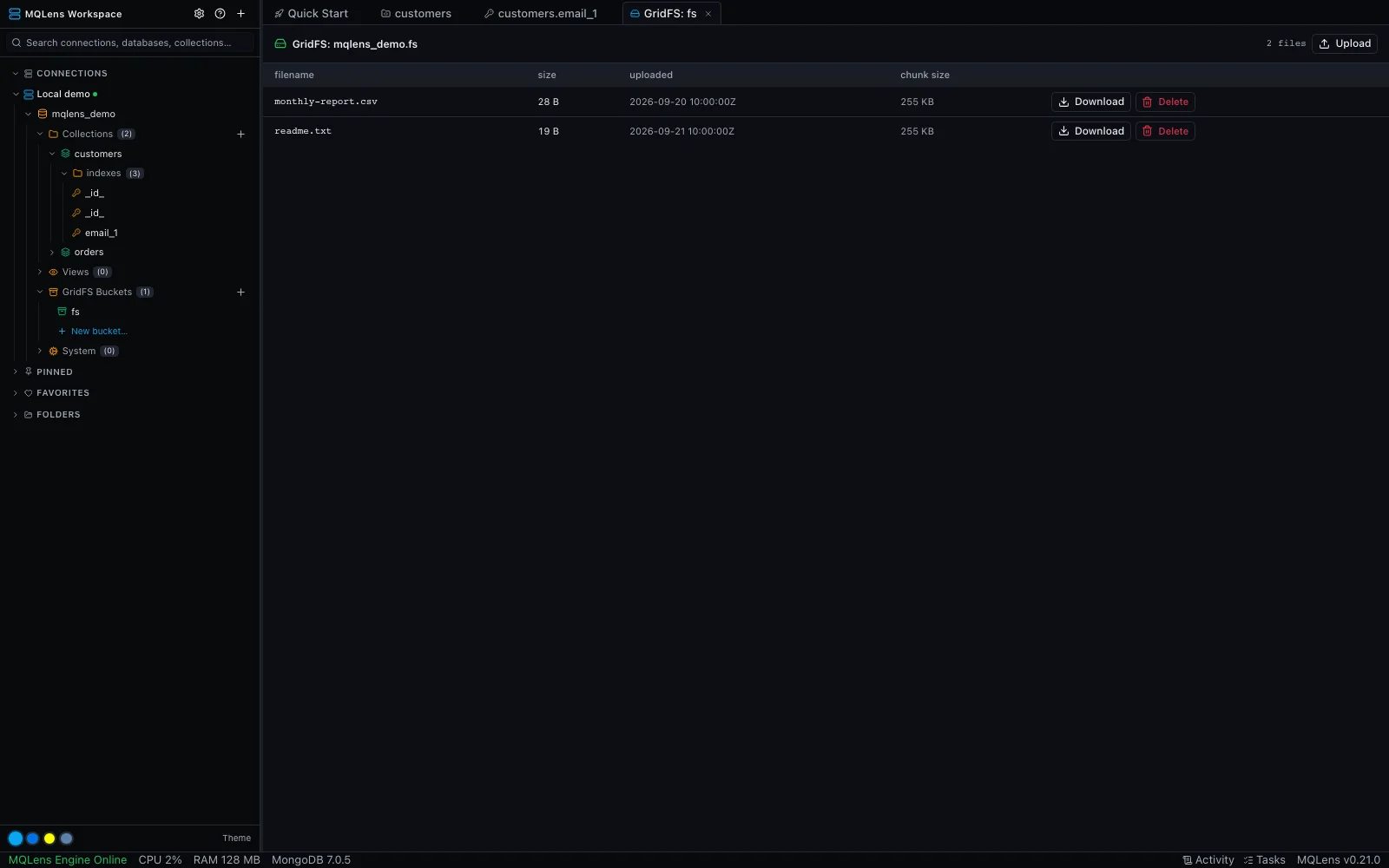Click the New bucket... link
This screenshot has height=868, width=1389.
click(x=92, y=332)
